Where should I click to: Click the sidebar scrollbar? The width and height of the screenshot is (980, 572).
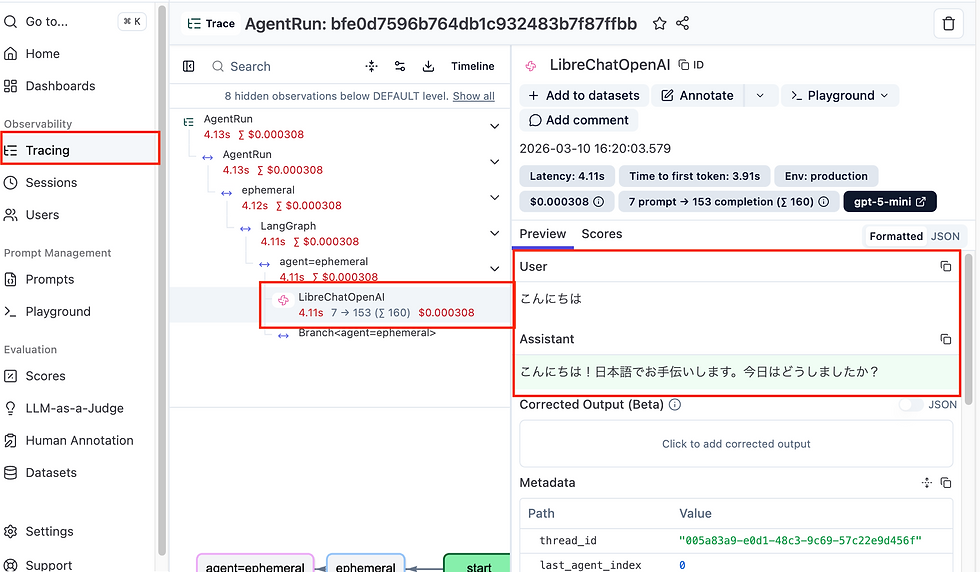click(162, 280)
